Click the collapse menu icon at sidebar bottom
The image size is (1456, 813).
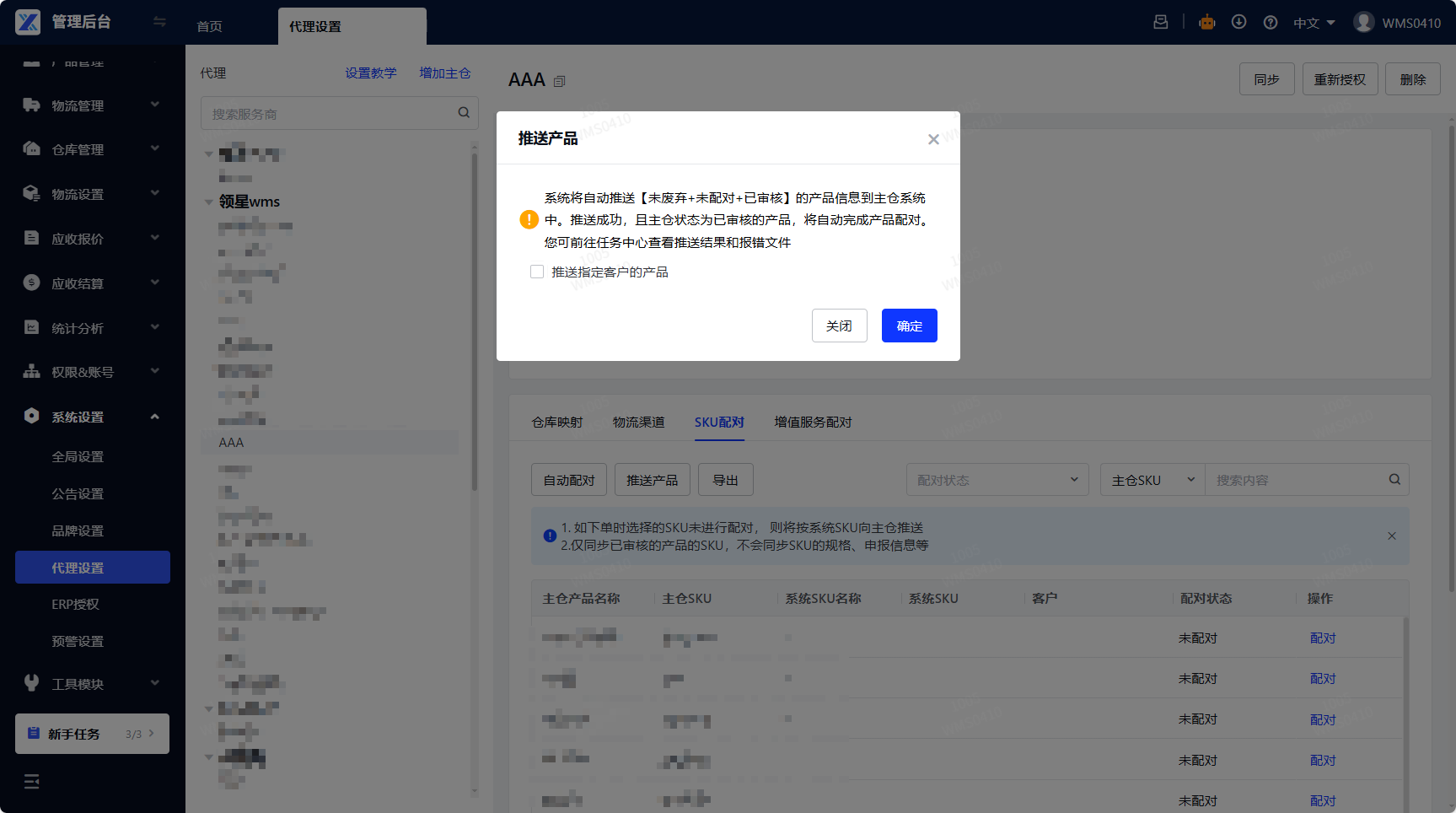coord(32,782)
